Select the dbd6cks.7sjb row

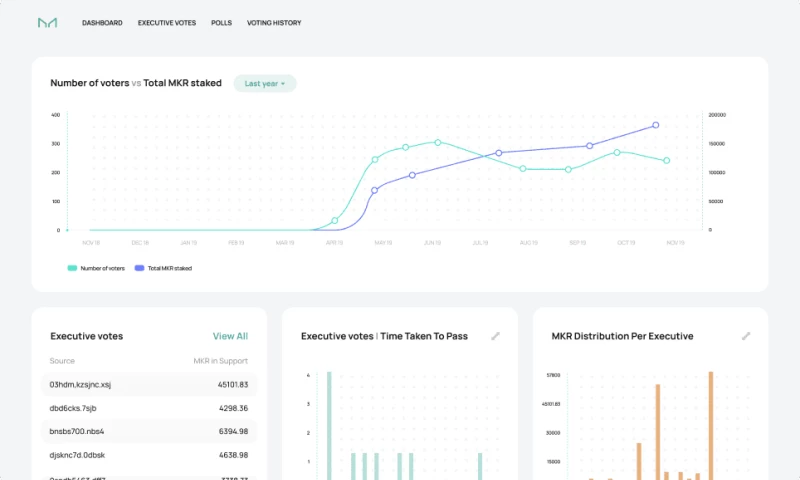coord(149,408)
